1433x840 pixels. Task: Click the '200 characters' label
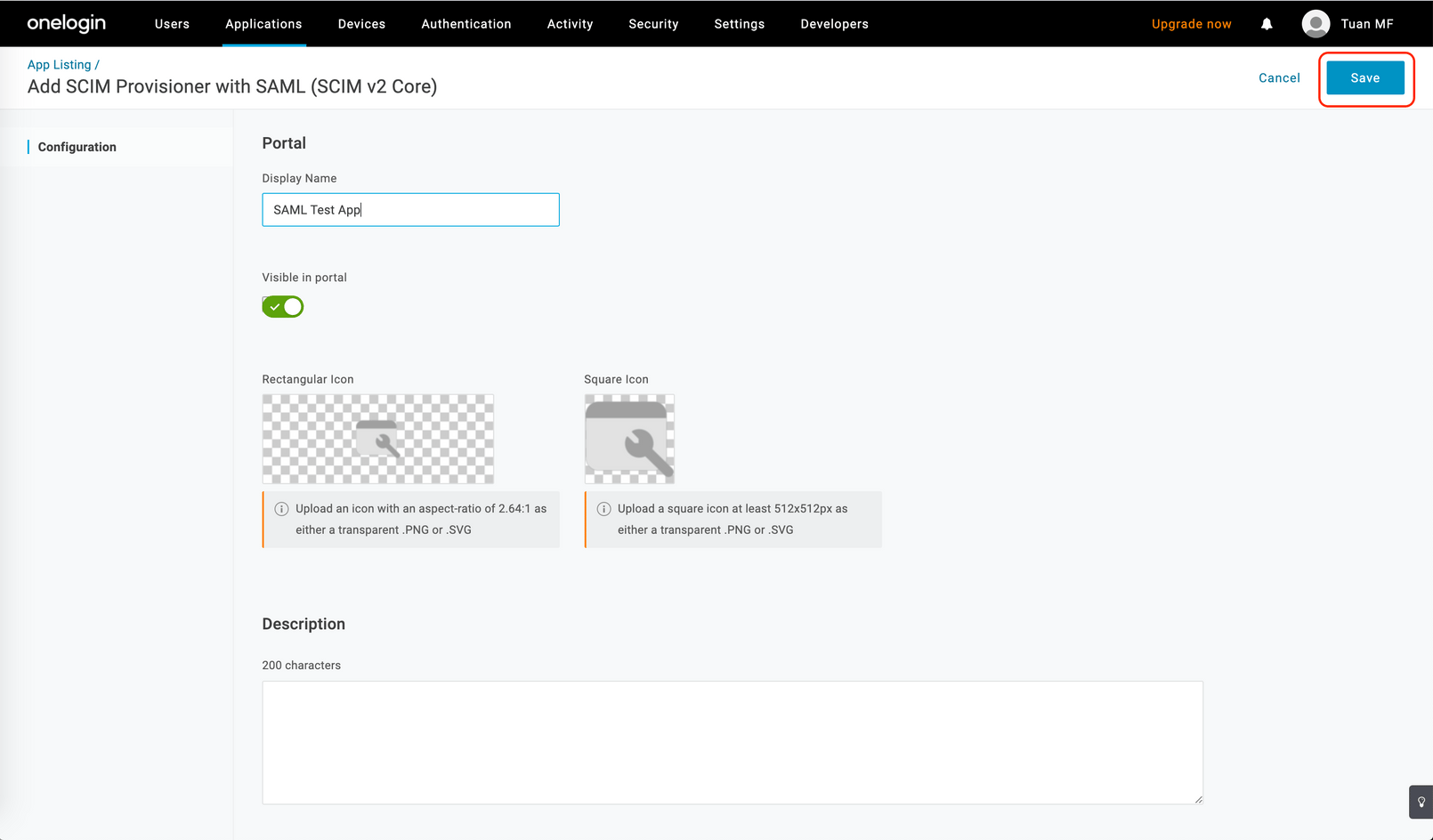pyautogui.click(x=302, y=666)
